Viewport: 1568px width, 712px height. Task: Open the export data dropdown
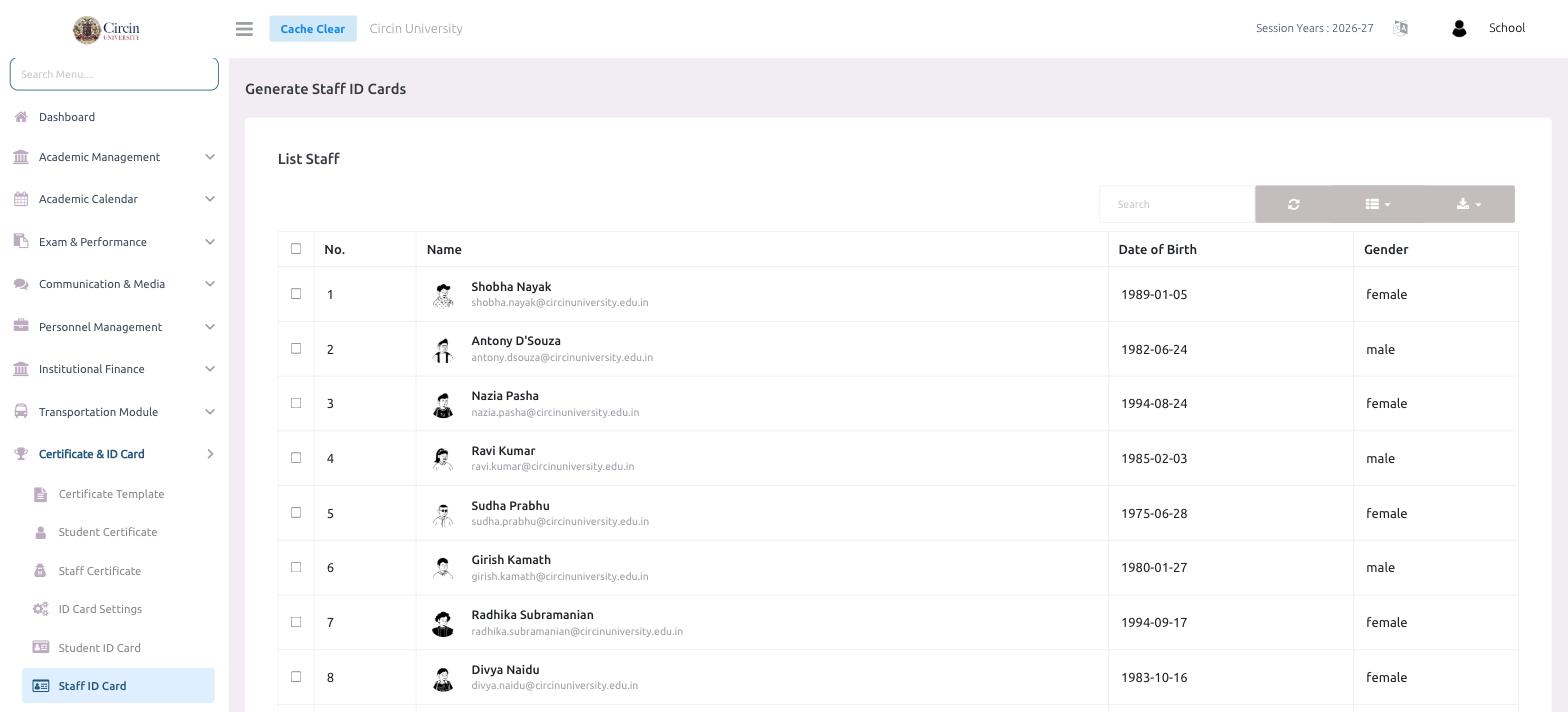pyautogui.click(x=1469, y=204)
